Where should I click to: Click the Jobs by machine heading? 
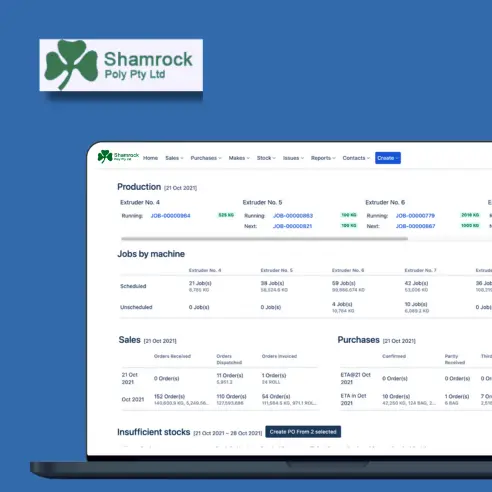(151, 254)
